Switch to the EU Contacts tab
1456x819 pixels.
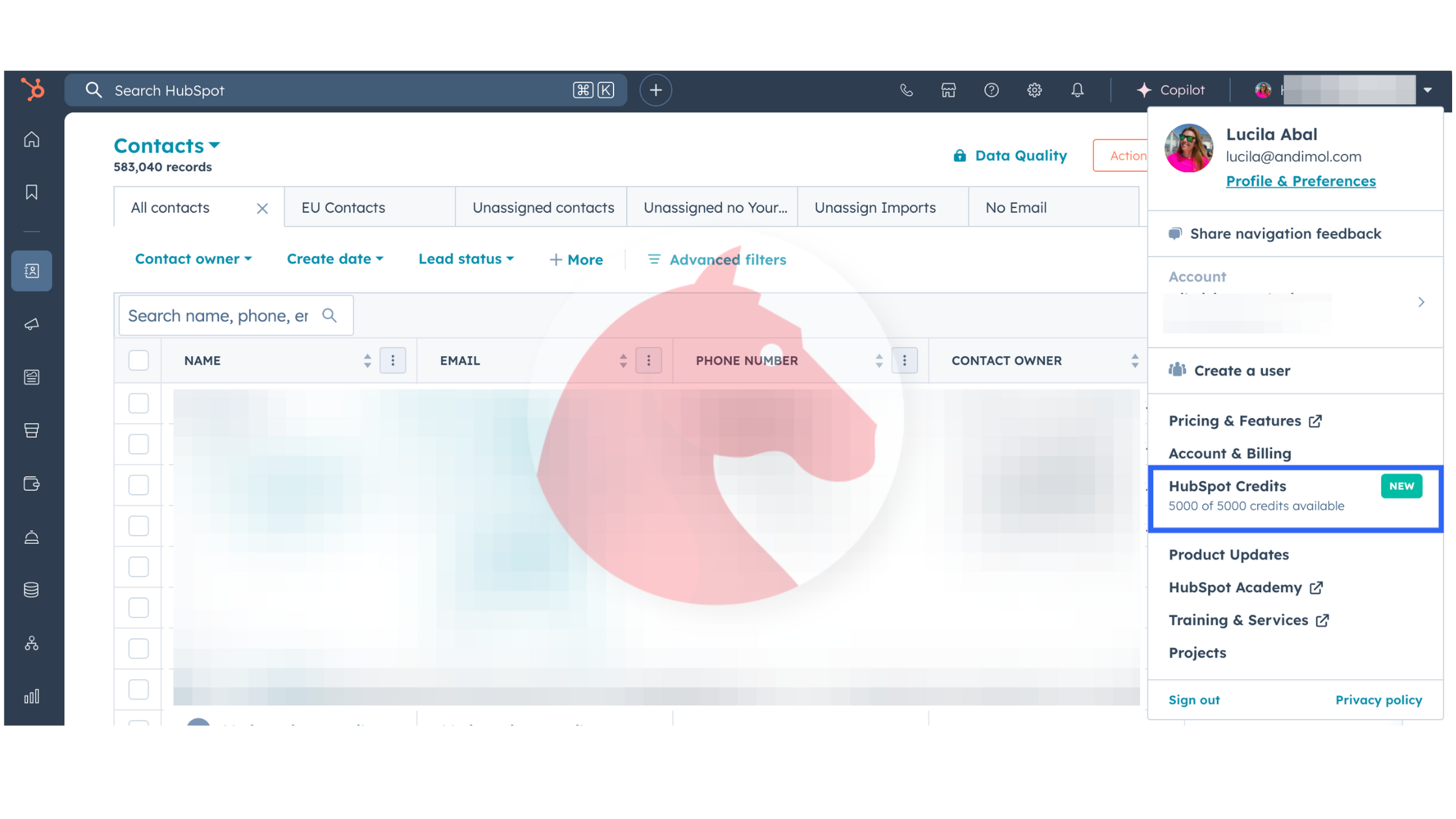(x=370, y=207)
